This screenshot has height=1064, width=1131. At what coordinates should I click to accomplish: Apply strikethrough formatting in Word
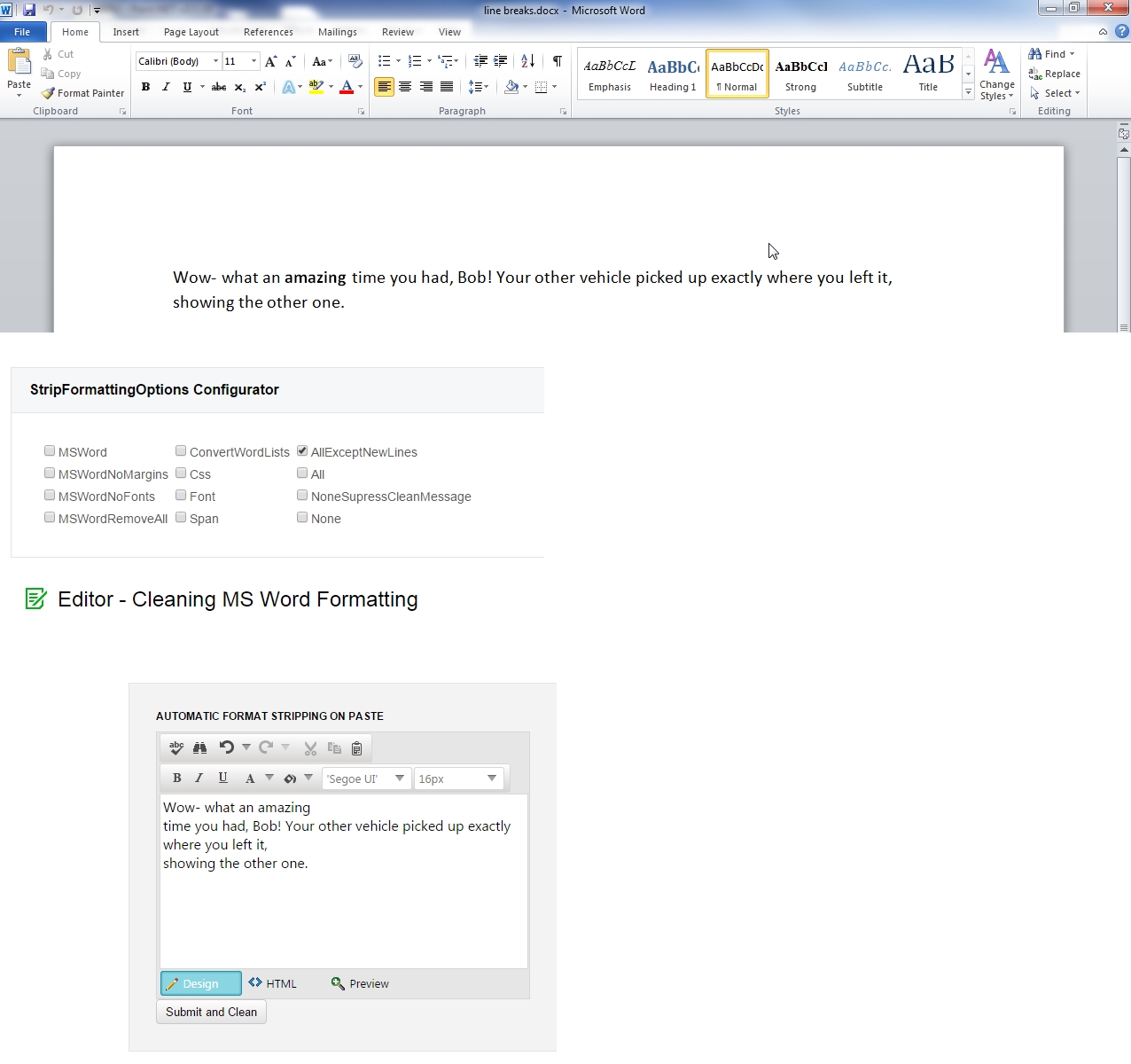pos(219,87)
